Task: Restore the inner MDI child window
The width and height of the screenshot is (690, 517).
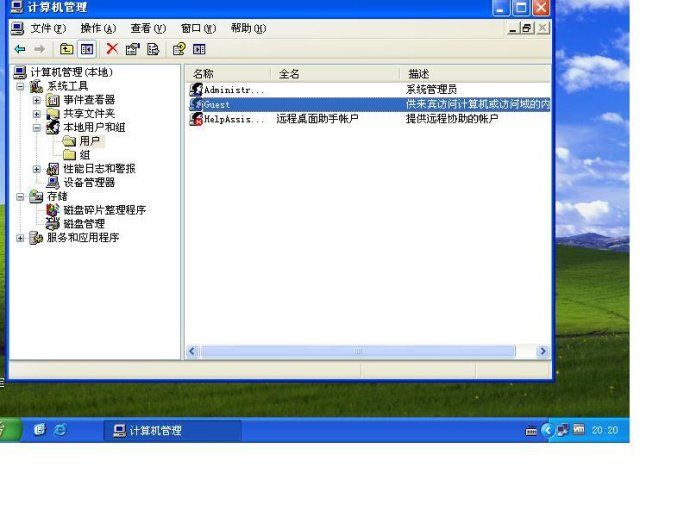Action: point(526,29)
